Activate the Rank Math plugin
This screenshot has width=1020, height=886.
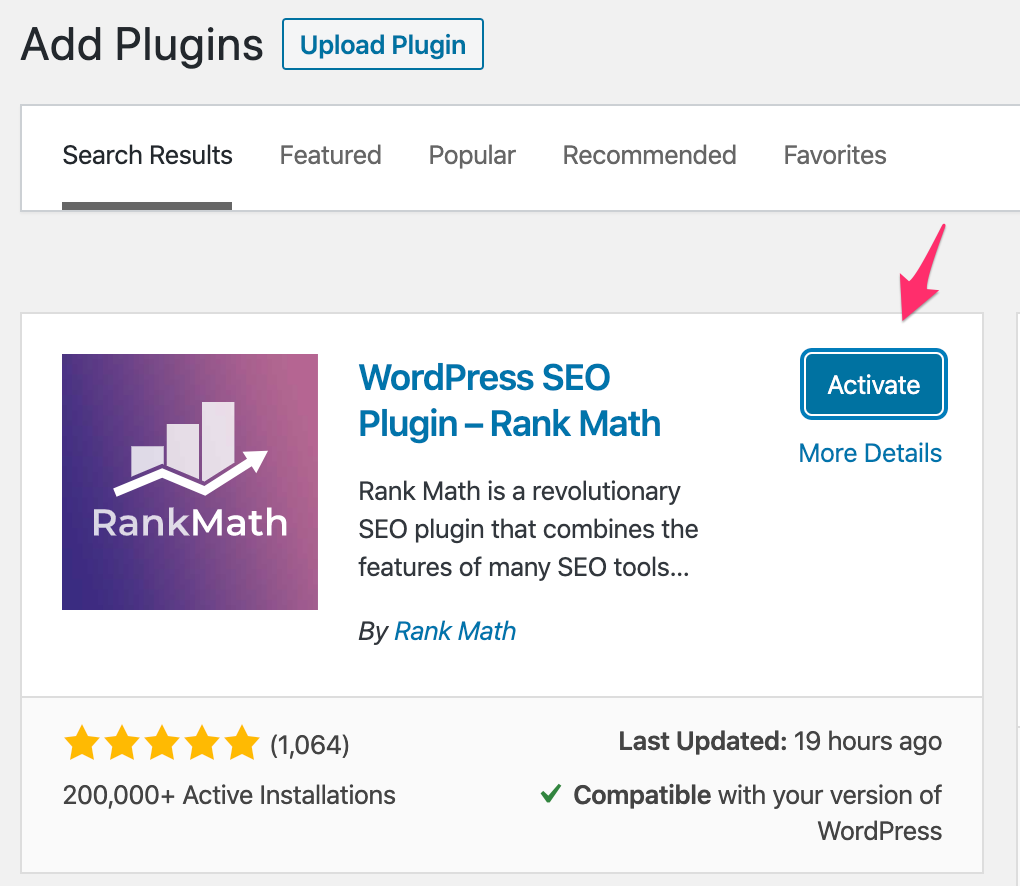[874, 384]
